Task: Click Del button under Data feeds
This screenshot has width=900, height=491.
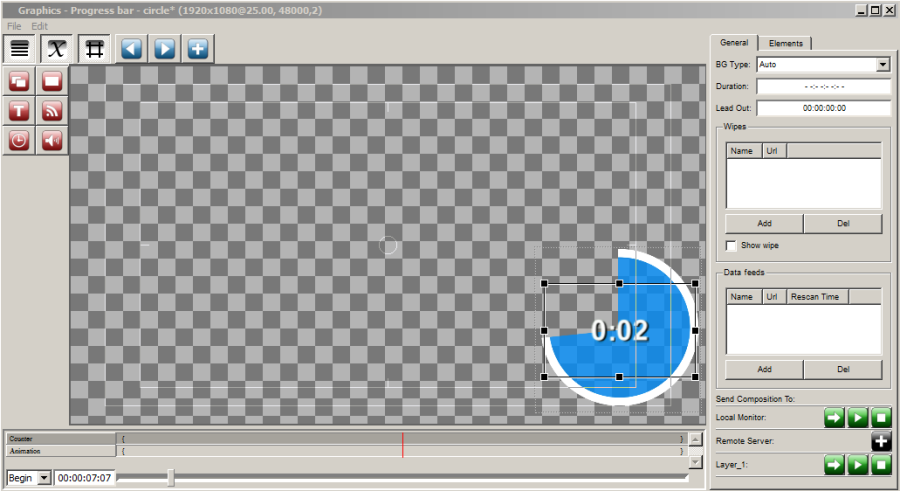Action: pyautogui.click(x=843, y=369)
